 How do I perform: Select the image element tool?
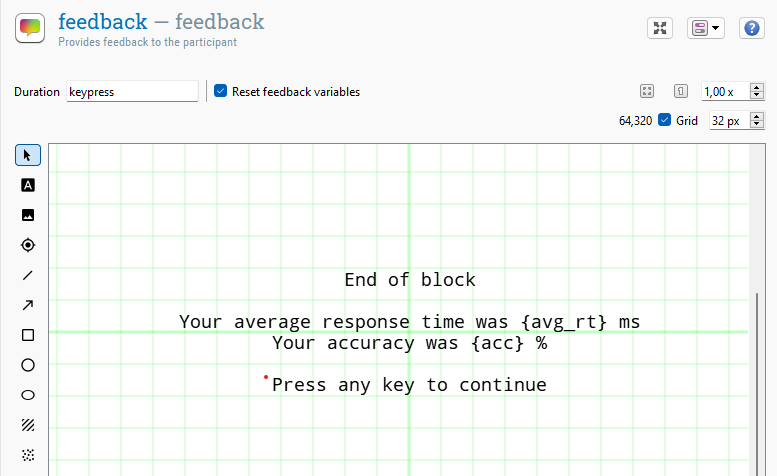pyautogui.click(x=28, y=215)
